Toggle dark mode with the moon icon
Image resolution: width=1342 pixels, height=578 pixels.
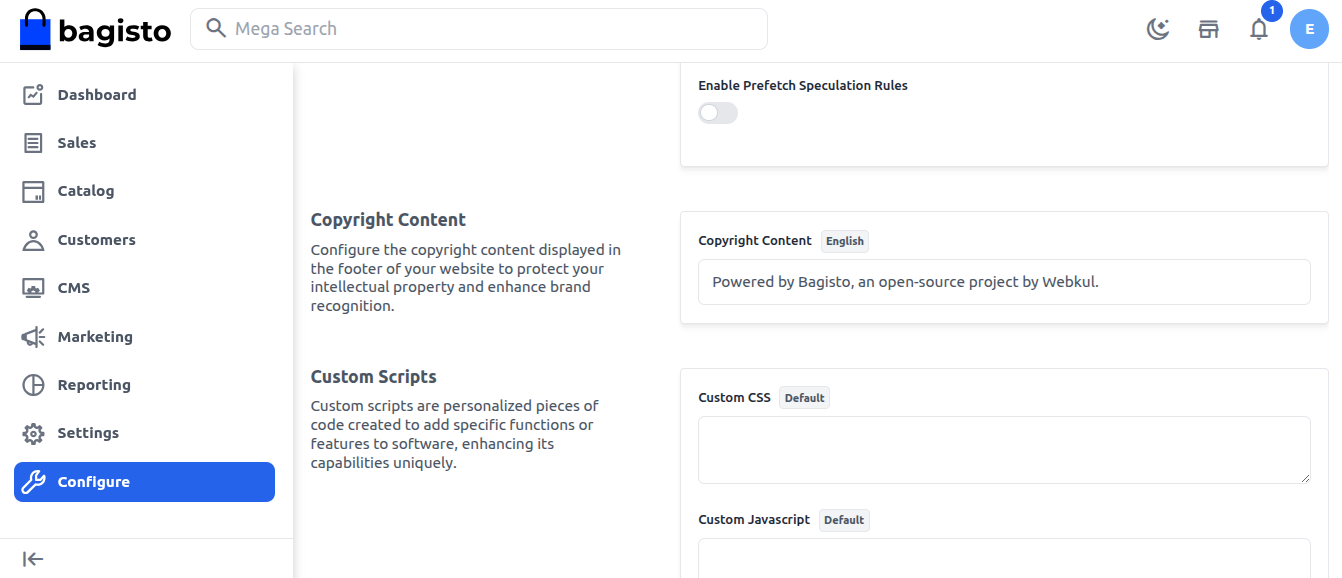point(1158,29)
